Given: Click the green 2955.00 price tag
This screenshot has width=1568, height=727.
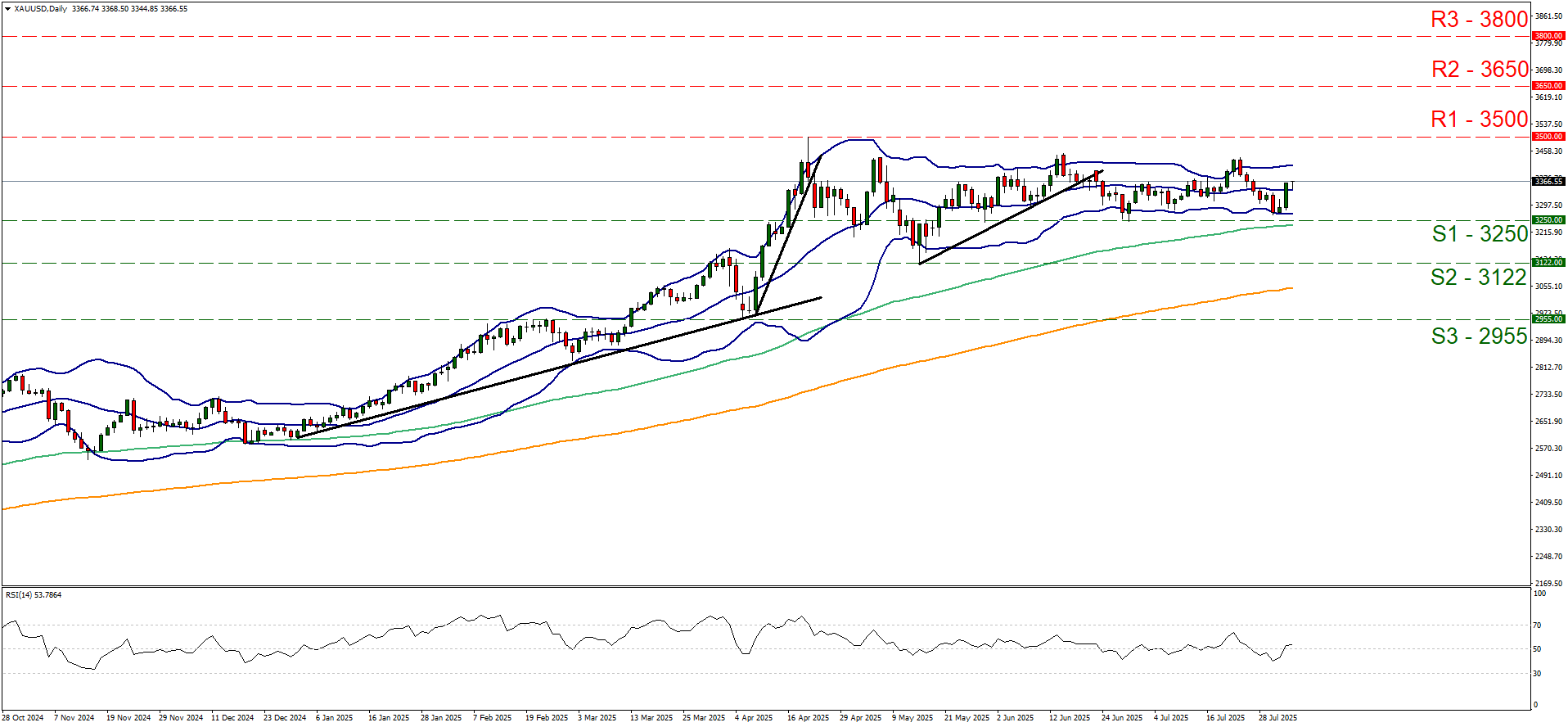Looking at the screenshot, I should pos(1548,319).
